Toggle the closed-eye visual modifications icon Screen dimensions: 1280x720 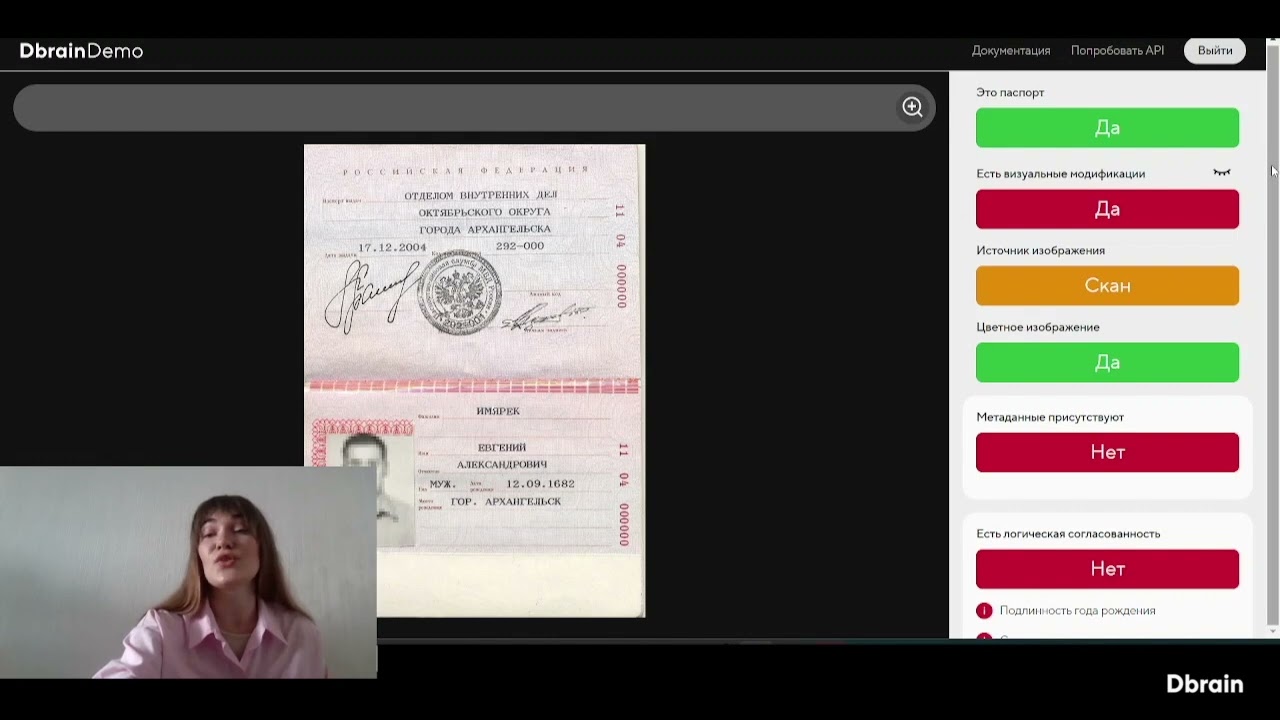click(1221, 173)
